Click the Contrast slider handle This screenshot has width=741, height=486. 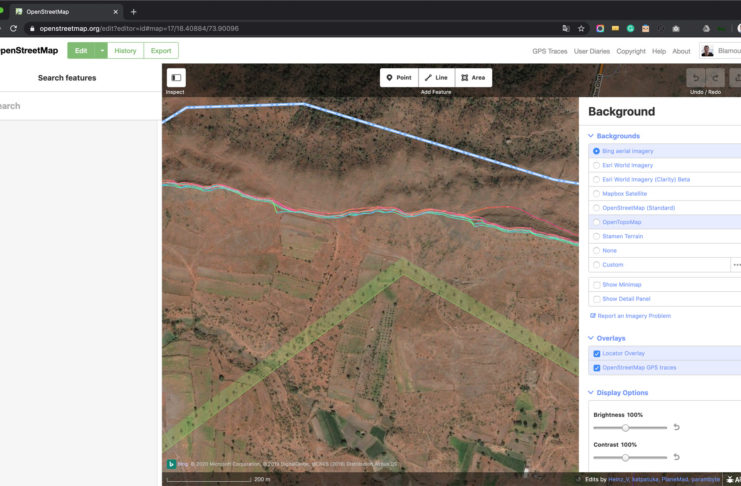626,457
